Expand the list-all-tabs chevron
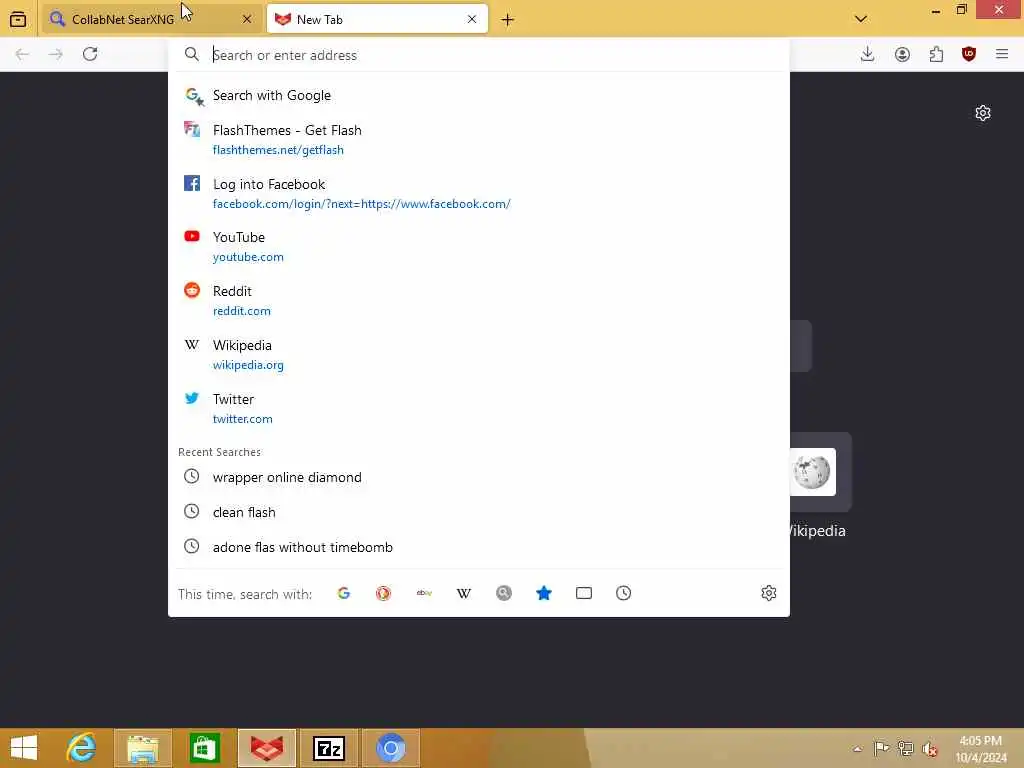The width and height of the screenshot is (1024, 768). [861, 19]
